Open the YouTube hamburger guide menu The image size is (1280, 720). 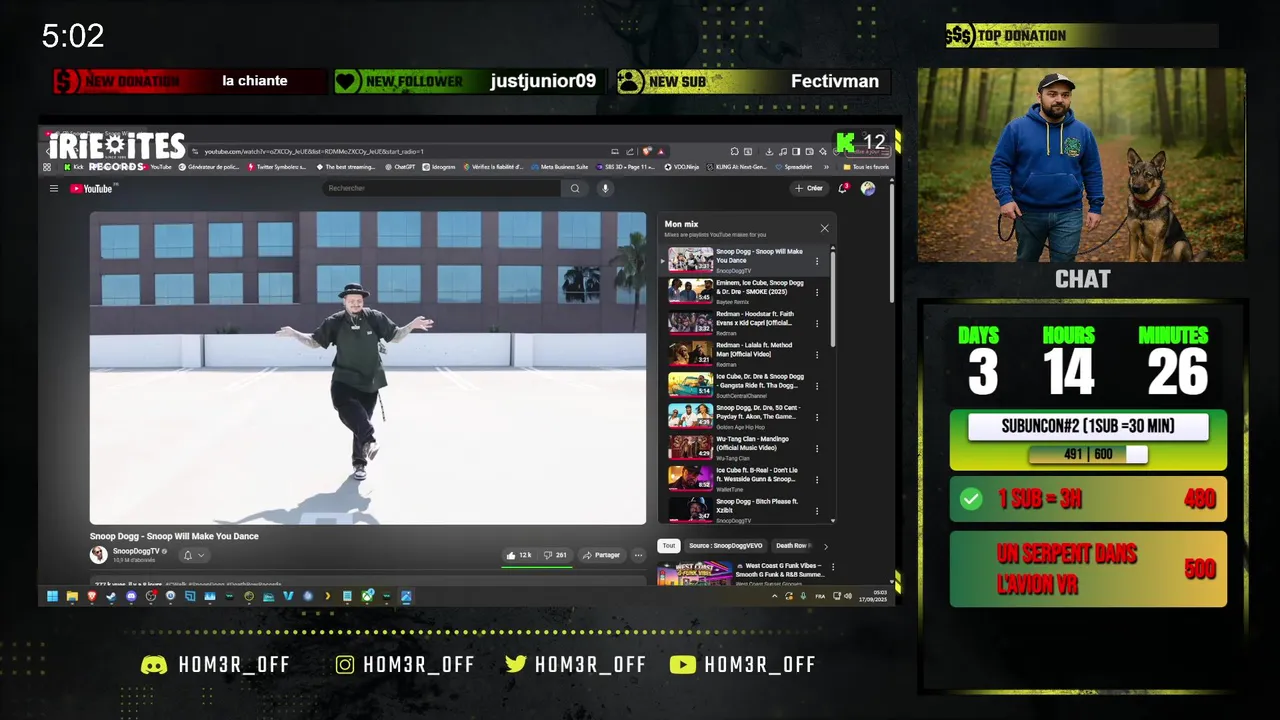pyautogui.click(x=54, y=188)
